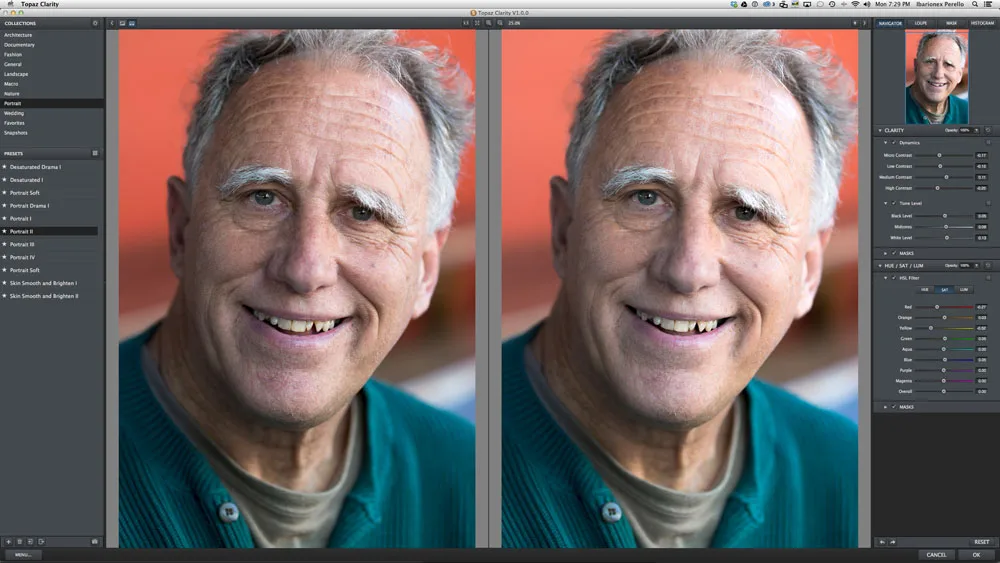Switch to the NAVIGATOR tab
The width and height of the screenshot is (1000, 563).
[890, 23]
